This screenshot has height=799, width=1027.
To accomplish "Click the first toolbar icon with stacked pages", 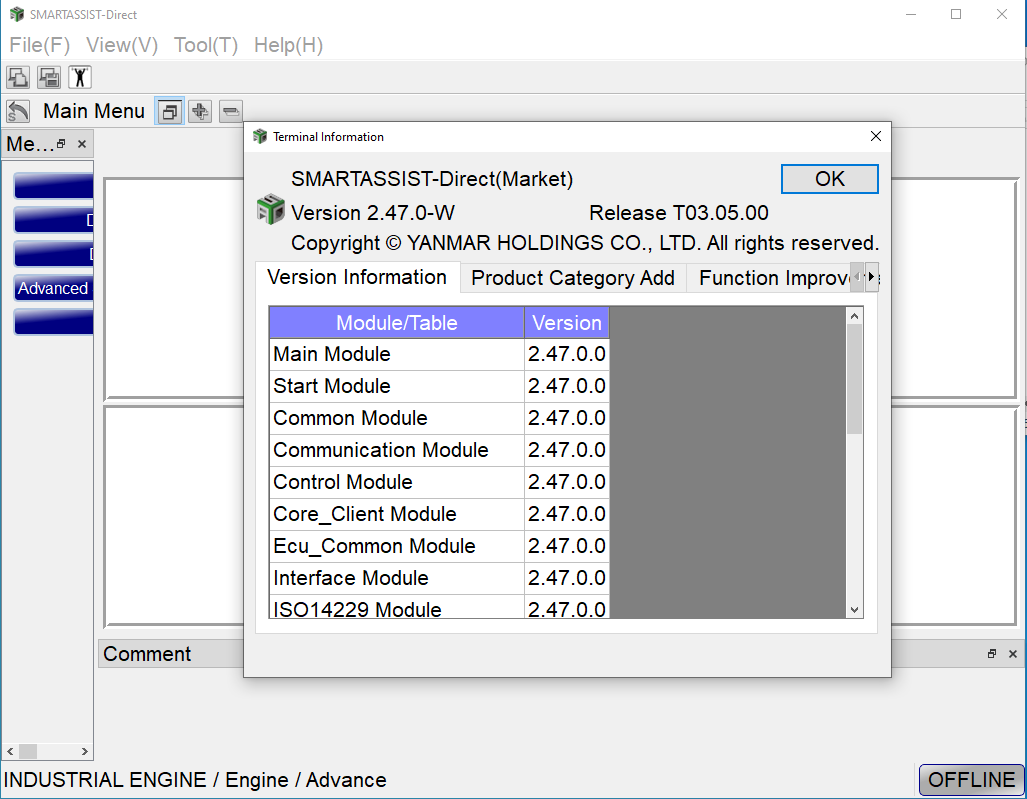I will (x=18, y=77).
